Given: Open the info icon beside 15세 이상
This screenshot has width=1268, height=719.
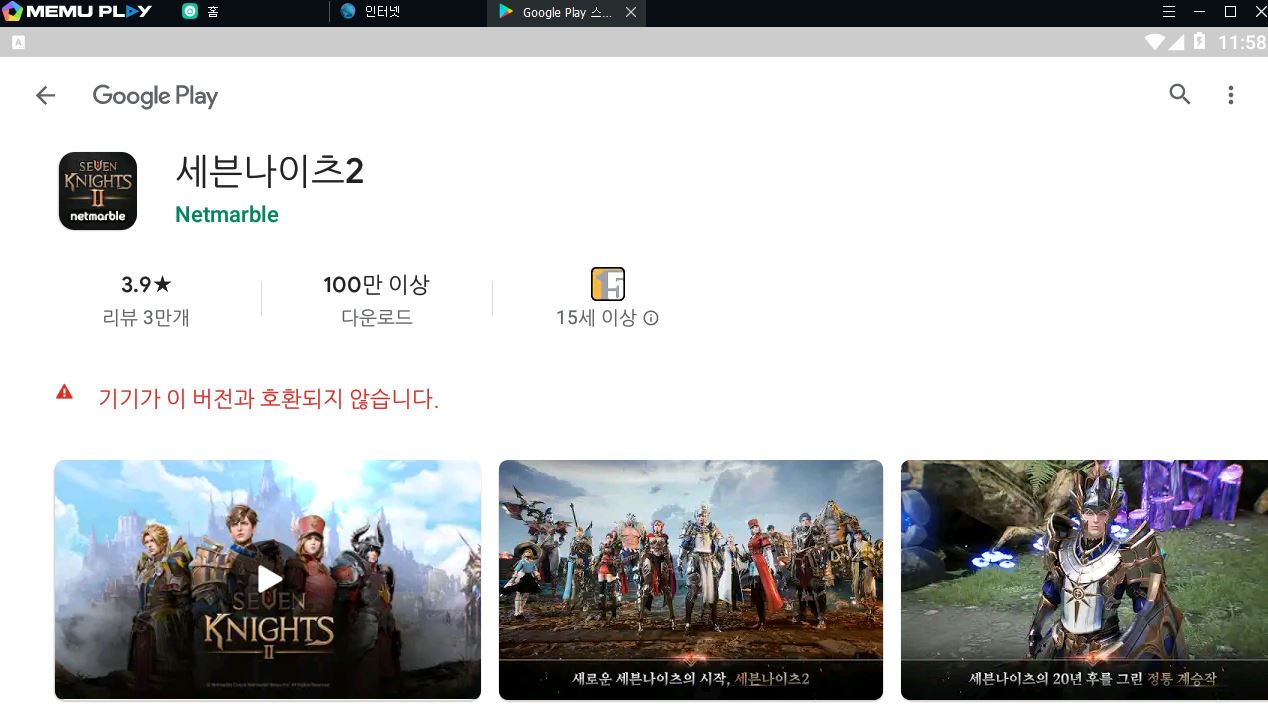Looking at the screenshot, I should click(651, 318).
